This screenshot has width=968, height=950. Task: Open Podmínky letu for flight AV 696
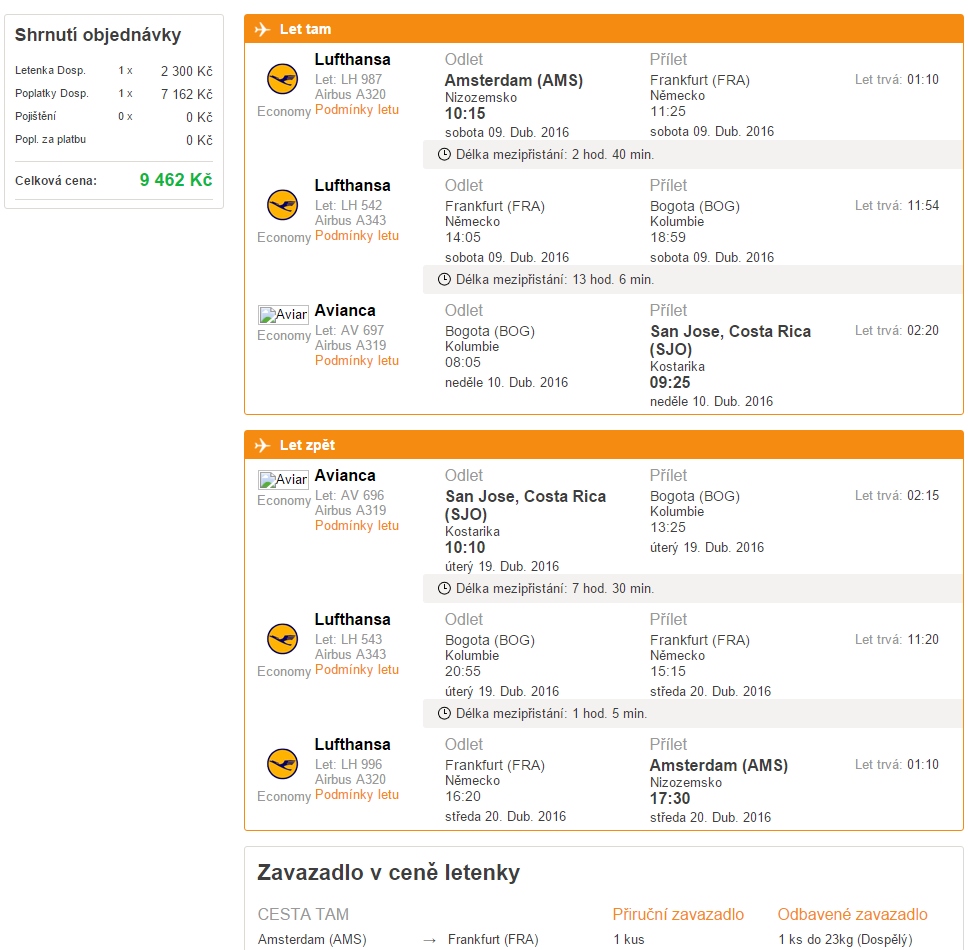point(357,525)
